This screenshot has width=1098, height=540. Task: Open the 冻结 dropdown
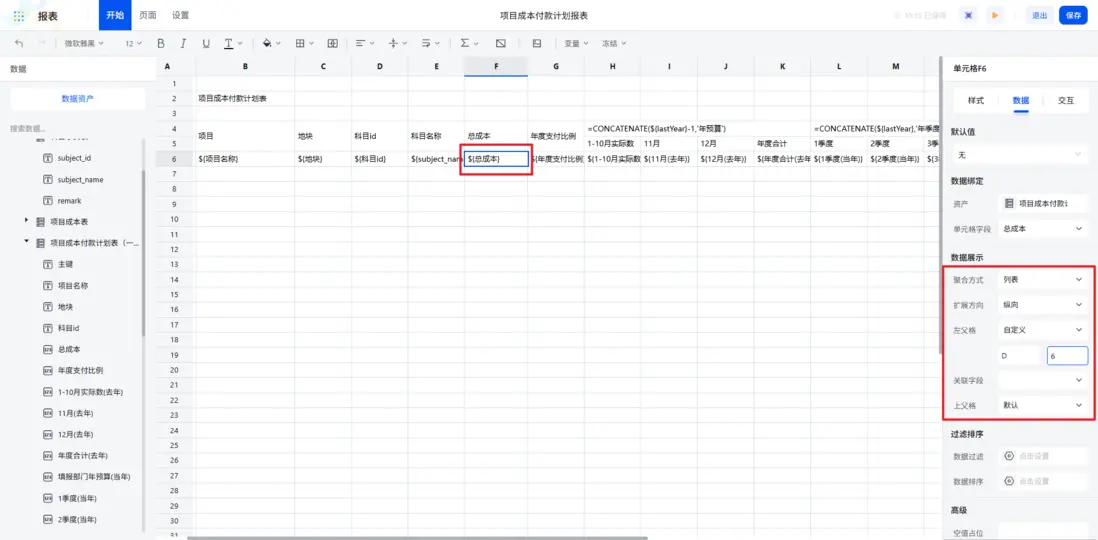click(x=614, y=43)
